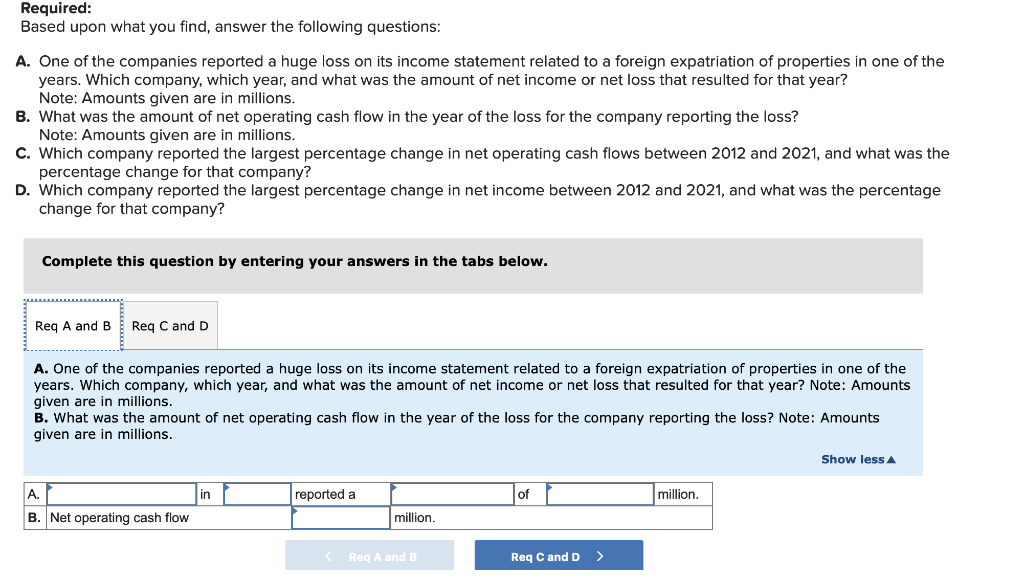Select the Req A and B tab

point(72,325)
